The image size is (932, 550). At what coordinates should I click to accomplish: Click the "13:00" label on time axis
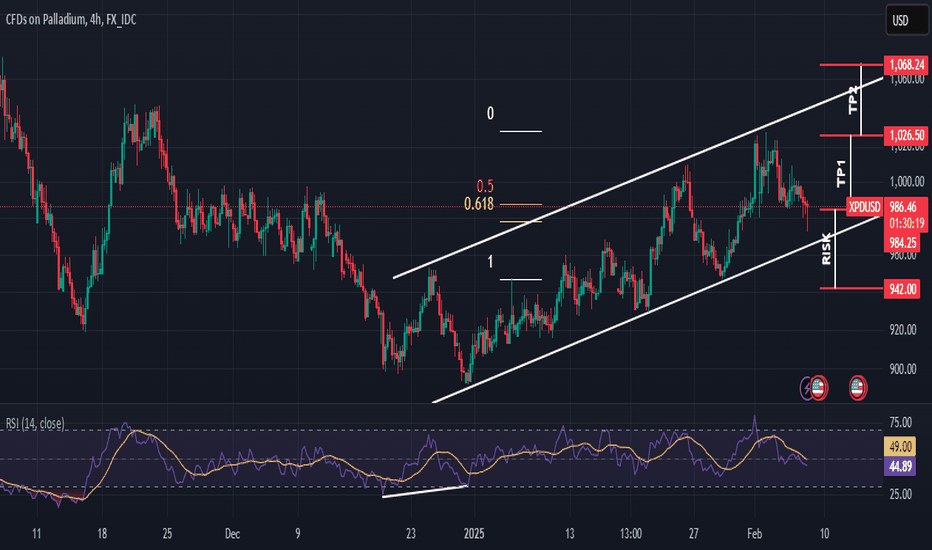(x=631, y=534)
